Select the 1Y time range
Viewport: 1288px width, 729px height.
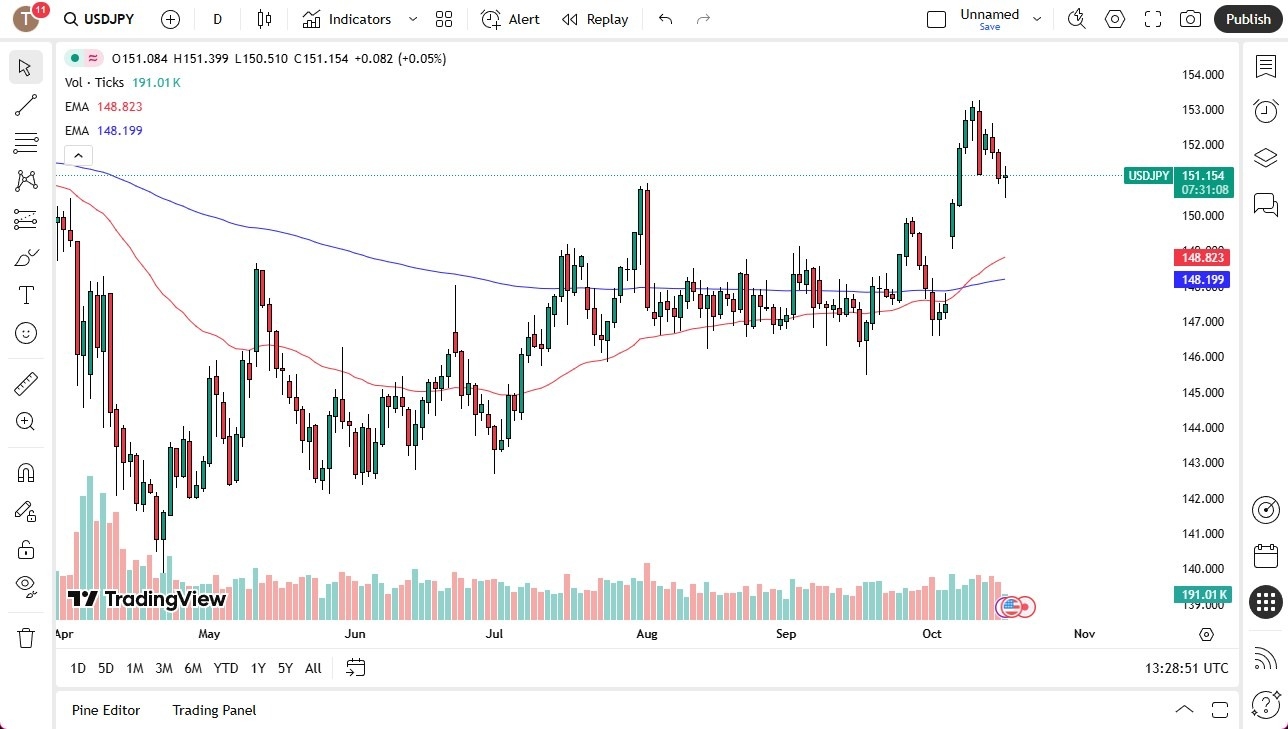pyautogui.click(x=257, y=668)
